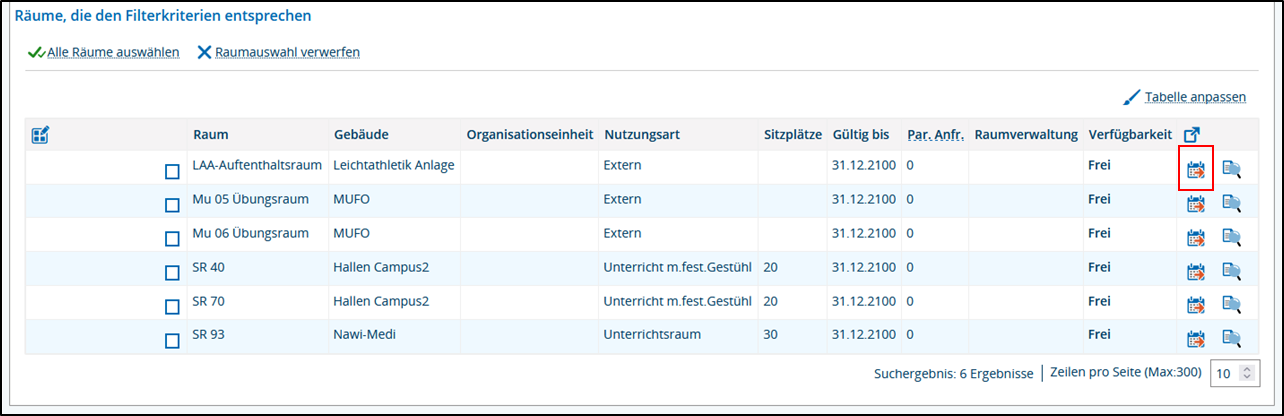The height and width of the screenshot is (416, 1284).
Task: Click room details magnifier for Mu 05 Übungsraum
Action: point(1231,204)
